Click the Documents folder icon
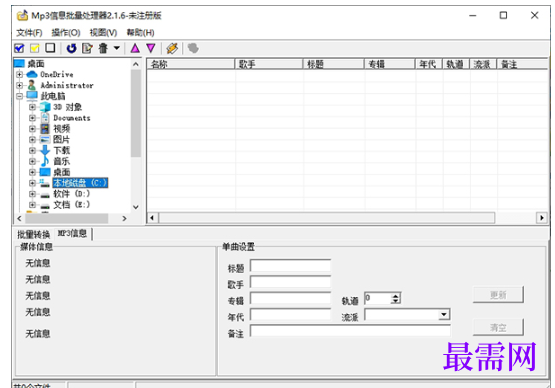This screenshot has height=388, width=555. pyautogui.click(x=45, y=118)
